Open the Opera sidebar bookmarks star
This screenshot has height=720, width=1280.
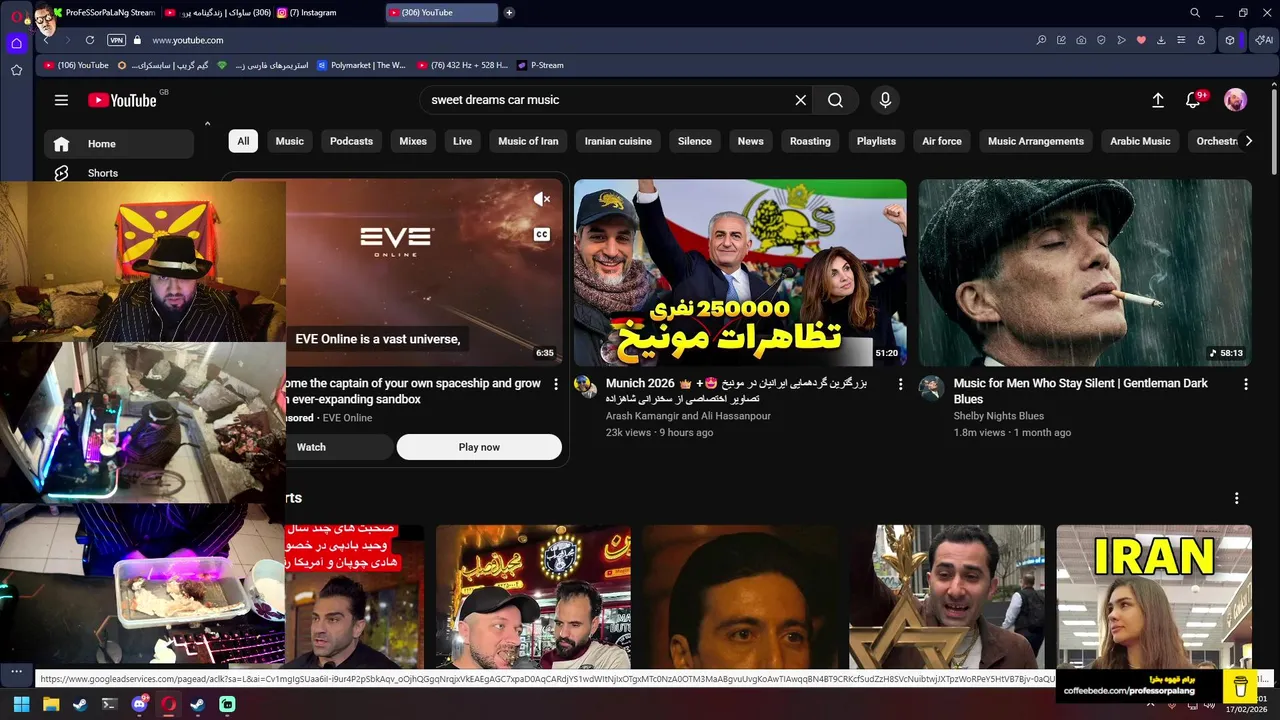click(16, 70)
